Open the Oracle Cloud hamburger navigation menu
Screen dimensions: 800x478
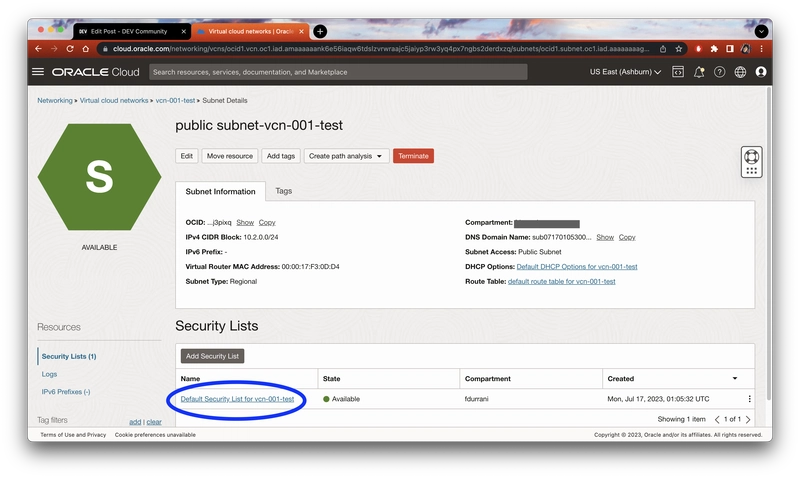tap(38, 72)
